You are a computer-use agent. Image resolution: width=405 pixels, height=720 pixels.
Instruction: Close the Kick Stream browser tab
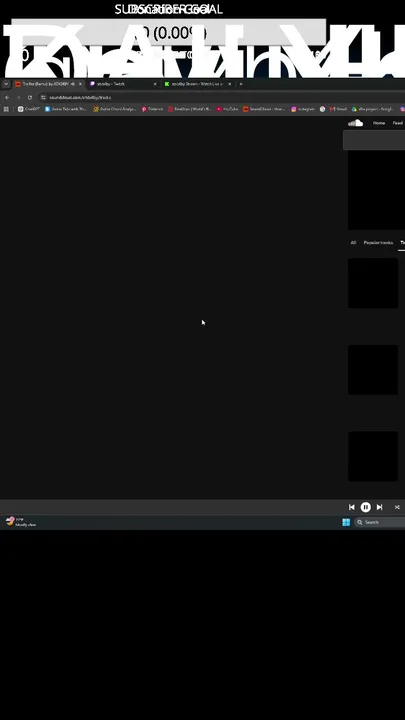(230, 84)
